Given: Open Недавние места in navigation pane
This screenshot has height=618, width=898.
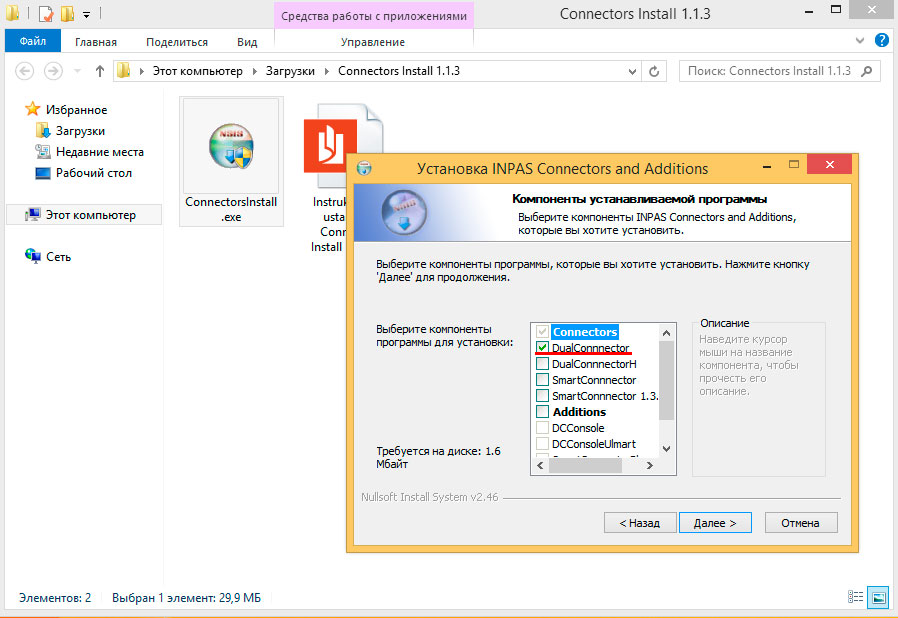Looking at the screenshot, I should pyautogui.click(x=100, y=152).
